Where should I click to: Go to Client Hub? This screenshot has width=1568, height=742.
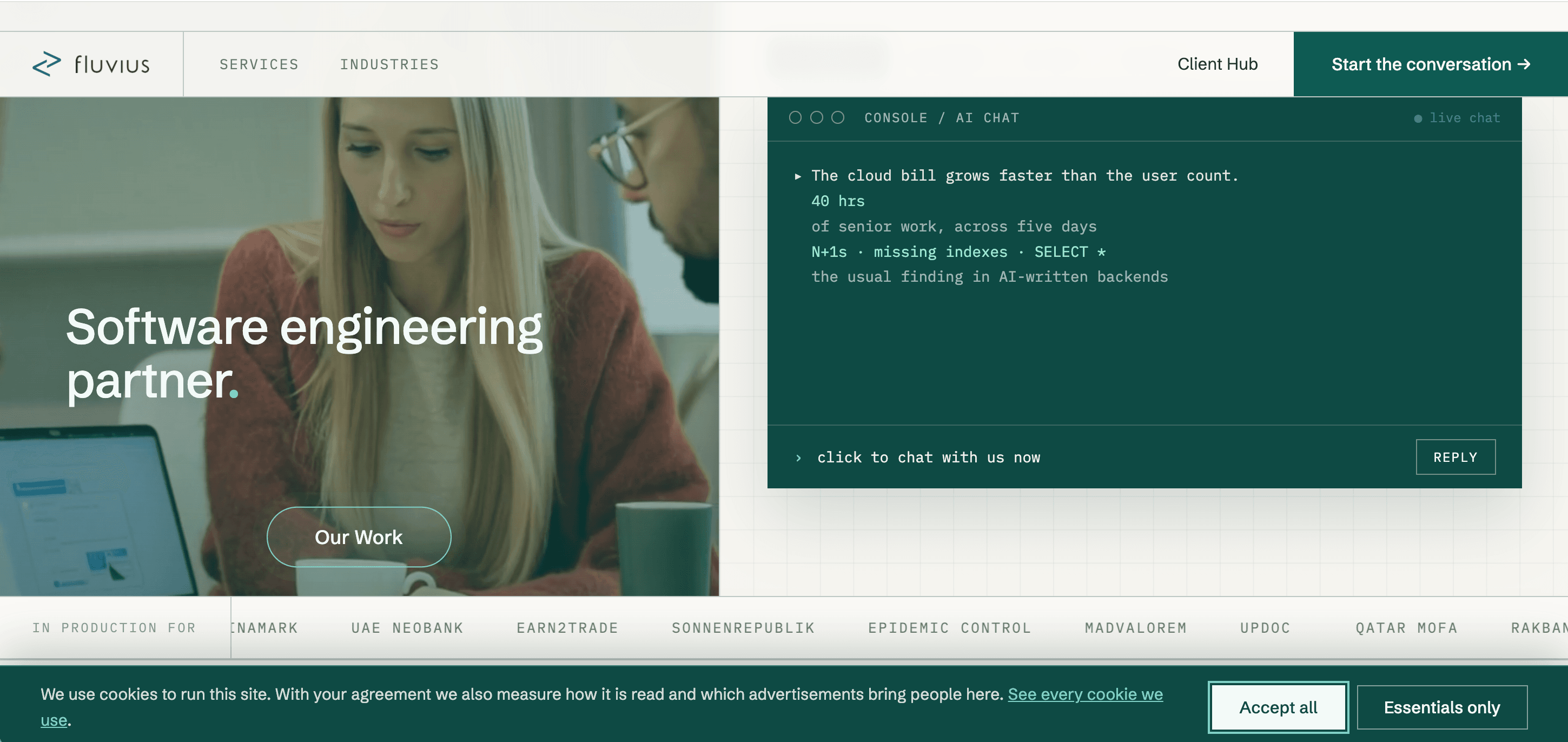pyautogui.click(x=1218, y=64)
